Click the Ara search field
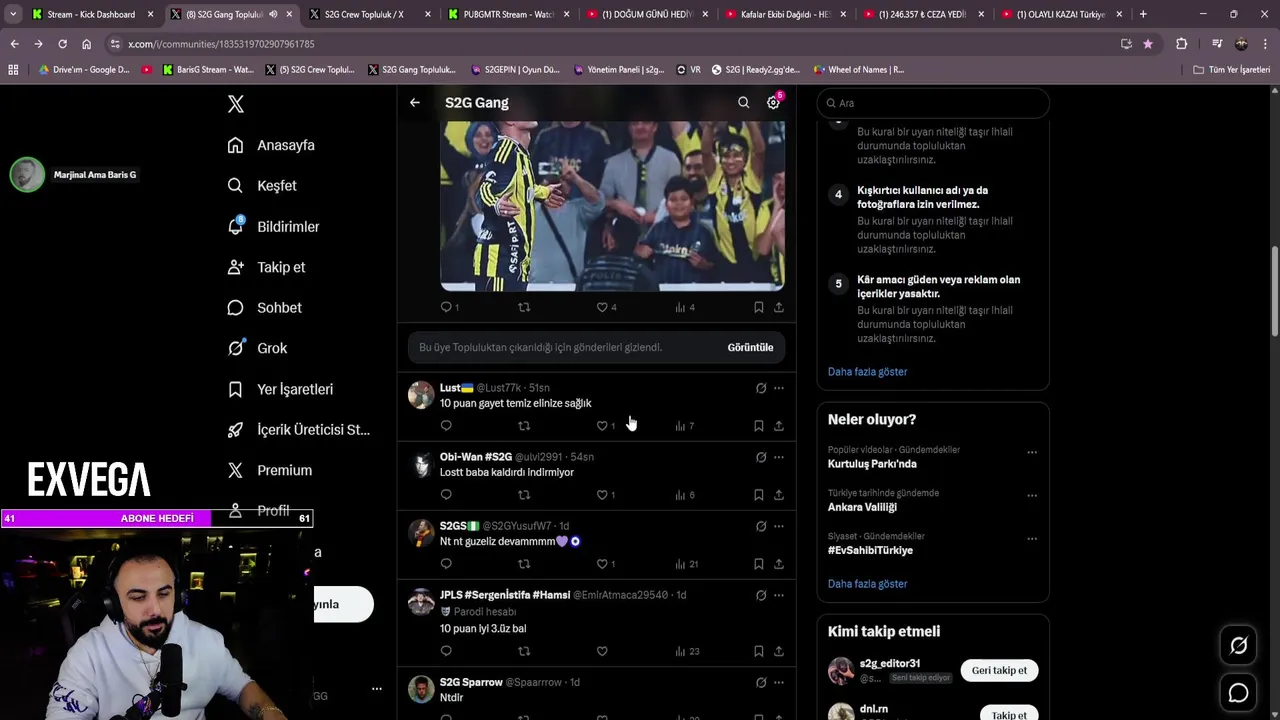 tap(933, 103)
